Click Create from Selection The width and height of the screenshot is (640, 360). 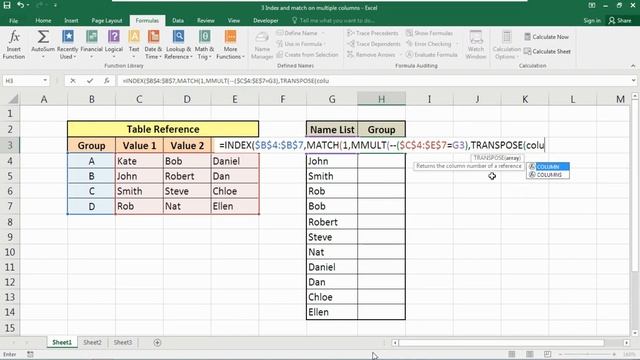tap(307, 54)
